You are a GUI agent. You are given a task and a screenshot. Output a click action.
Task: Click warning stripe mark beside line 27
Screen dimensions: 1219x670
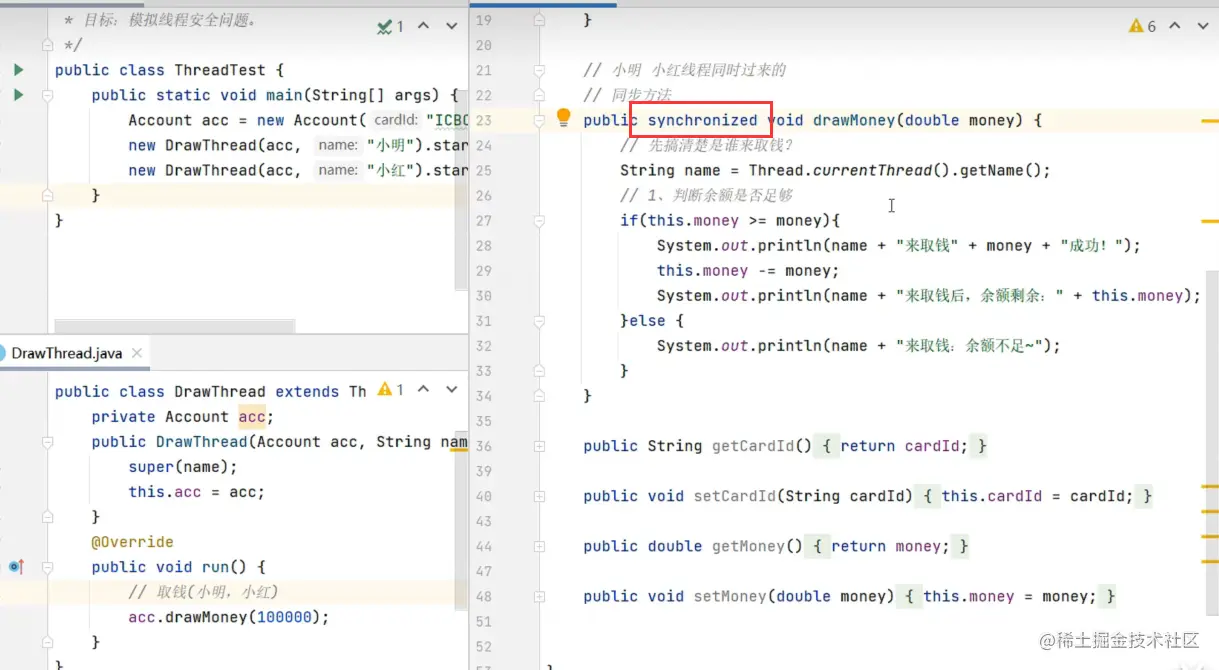(x=1209, y=220)
